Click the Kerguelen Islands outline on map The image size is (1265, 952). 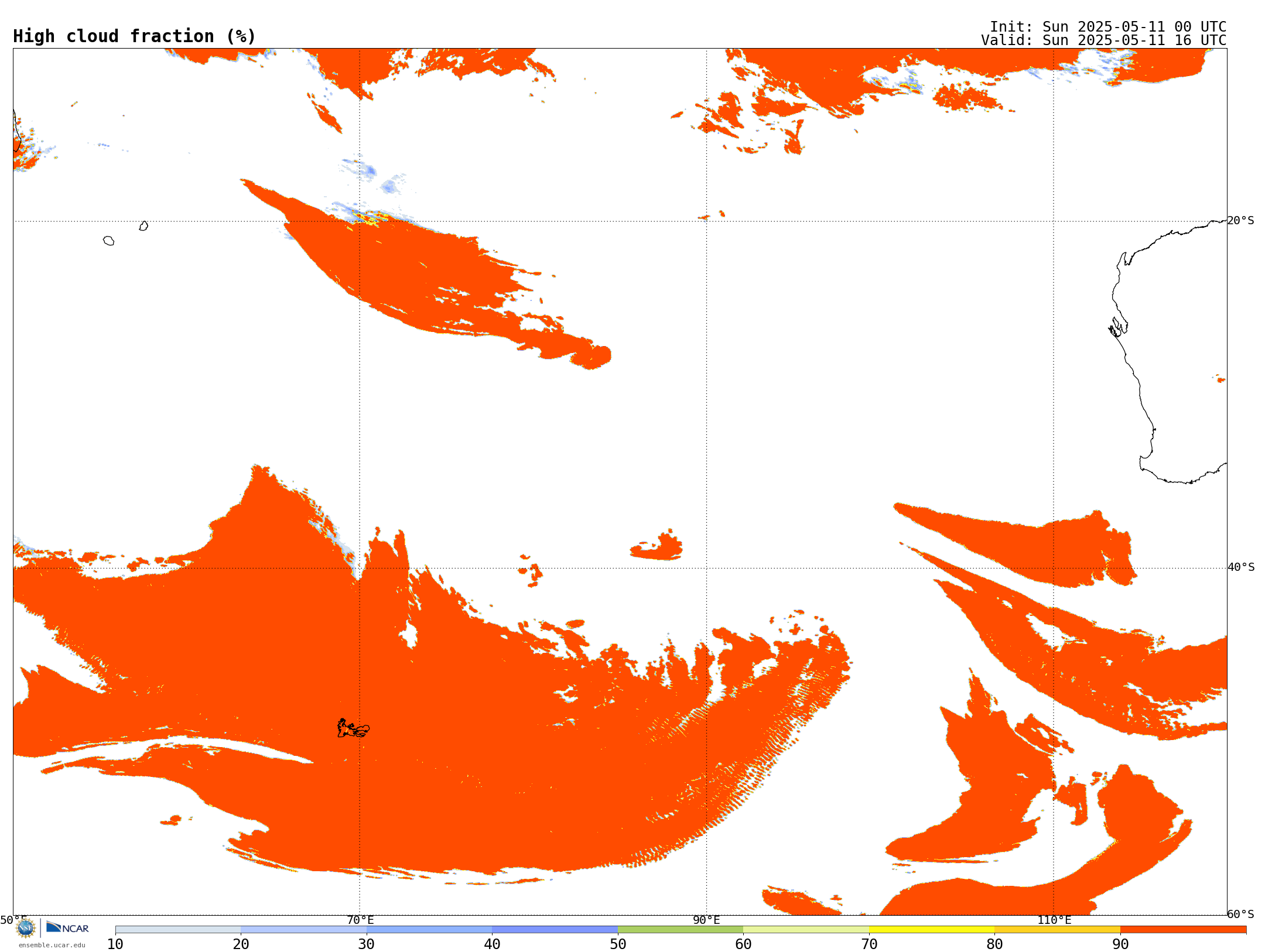point(353,728)
